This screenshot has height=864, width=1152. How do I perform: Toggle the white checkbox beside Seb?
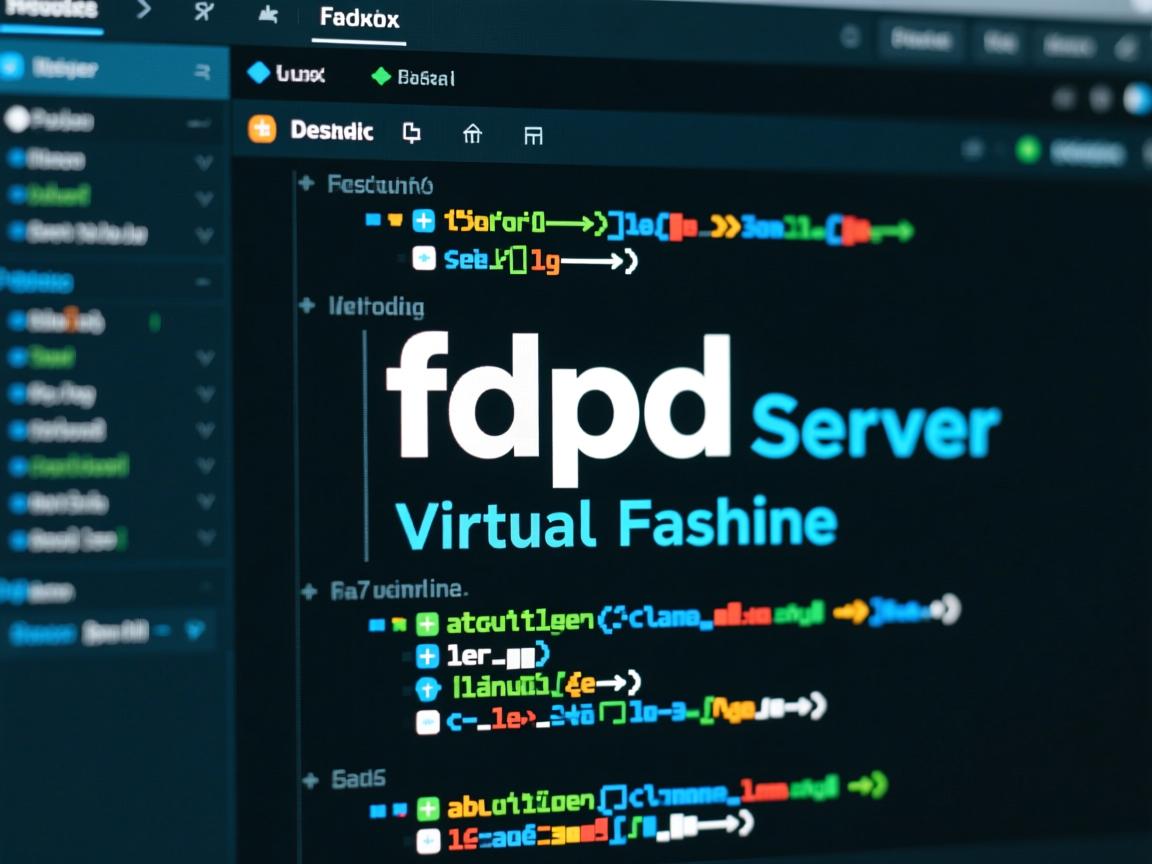coord(424,260)
